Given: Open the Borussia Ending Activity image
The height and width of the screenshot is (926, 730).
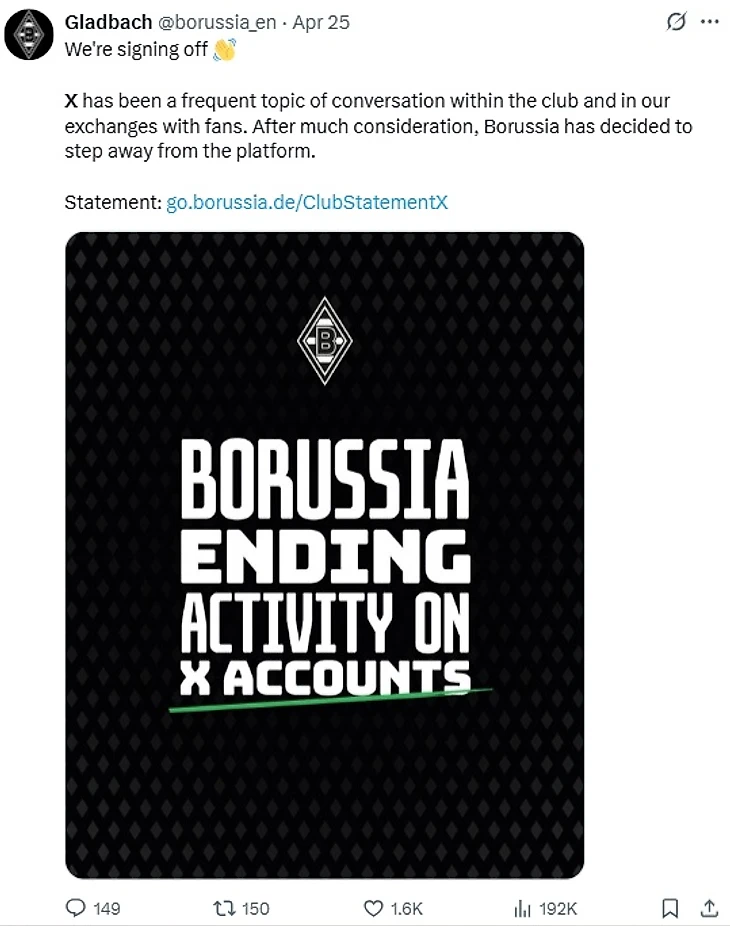Looking at the screenshot, I should click(x=324, y=555).
